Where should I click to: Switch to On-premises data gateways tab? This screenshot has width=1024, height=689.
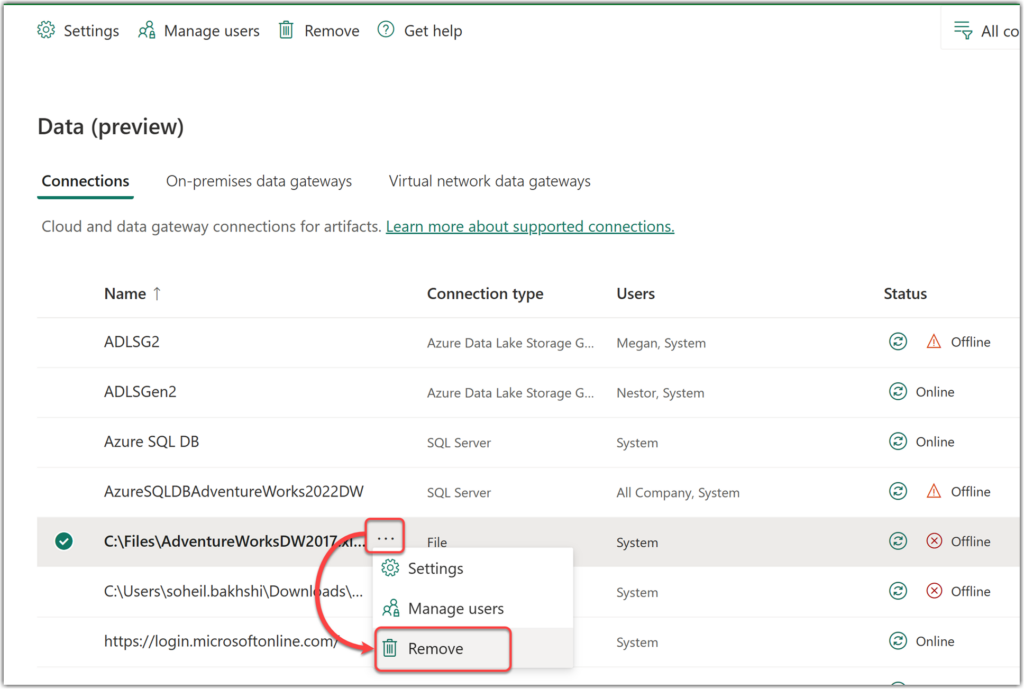259,181
